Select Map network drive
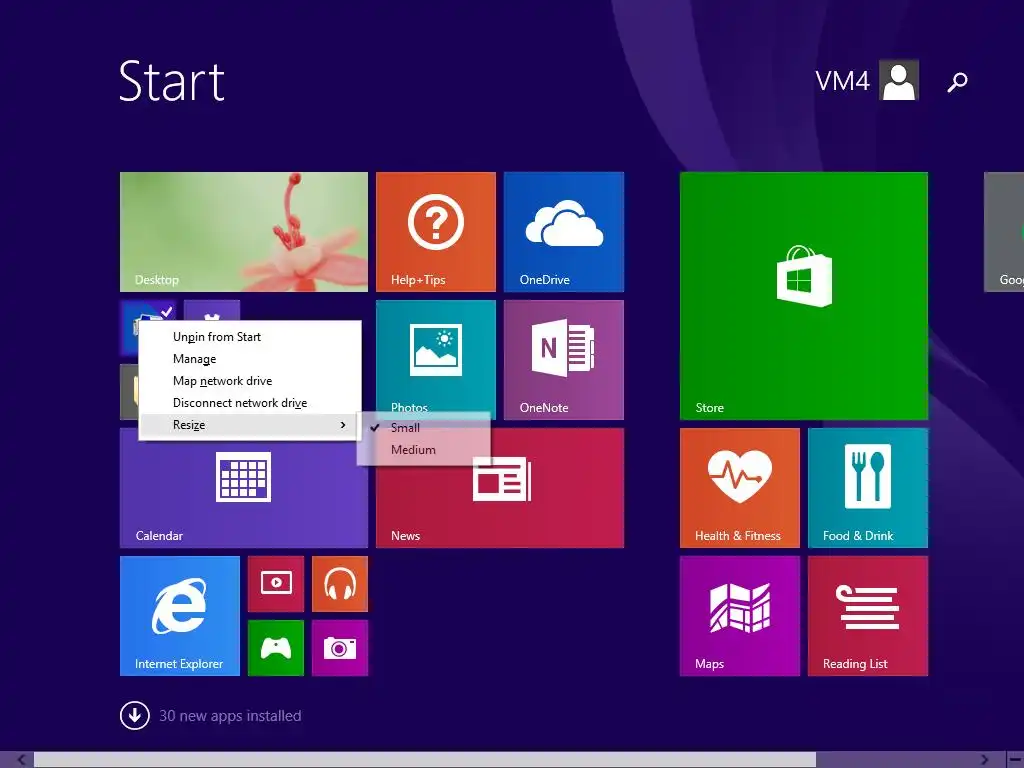Image resolution: width=1024 pixels, height=768 pixels. click(x=249, y=381)
